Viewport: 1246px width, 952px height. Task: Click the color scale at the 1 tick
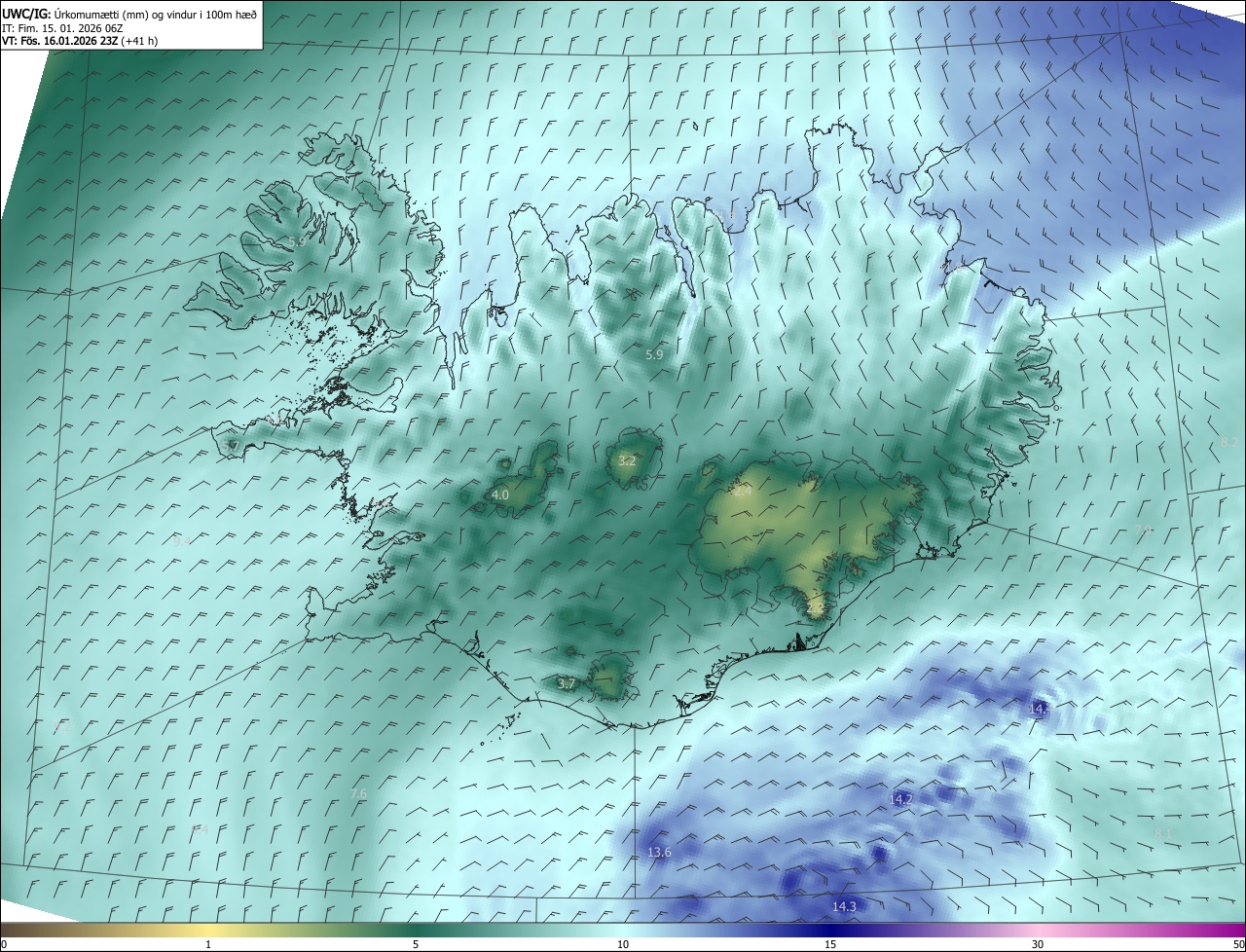click(x=208, y=945)
